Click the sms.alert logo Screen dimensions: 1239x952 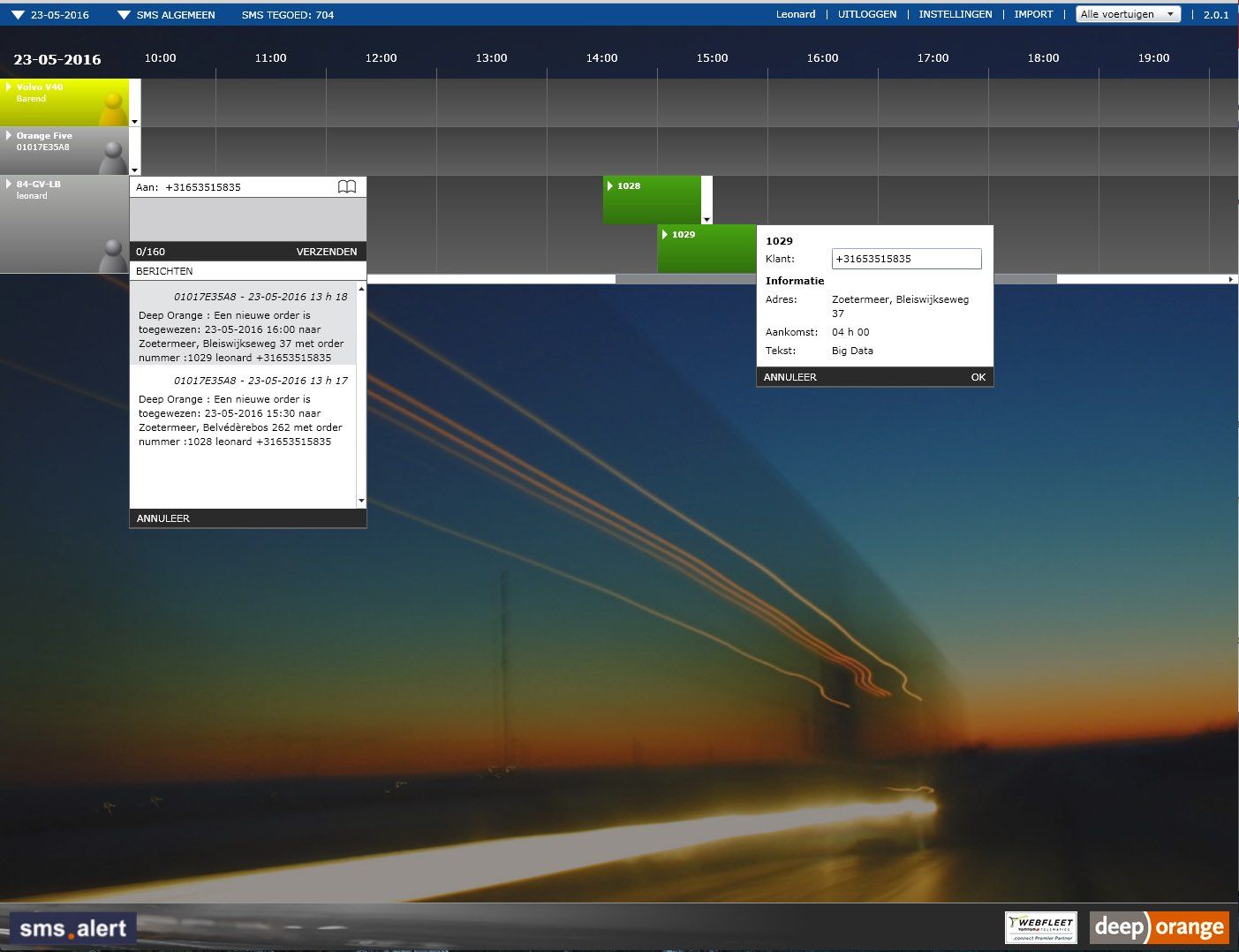point(73,928)
